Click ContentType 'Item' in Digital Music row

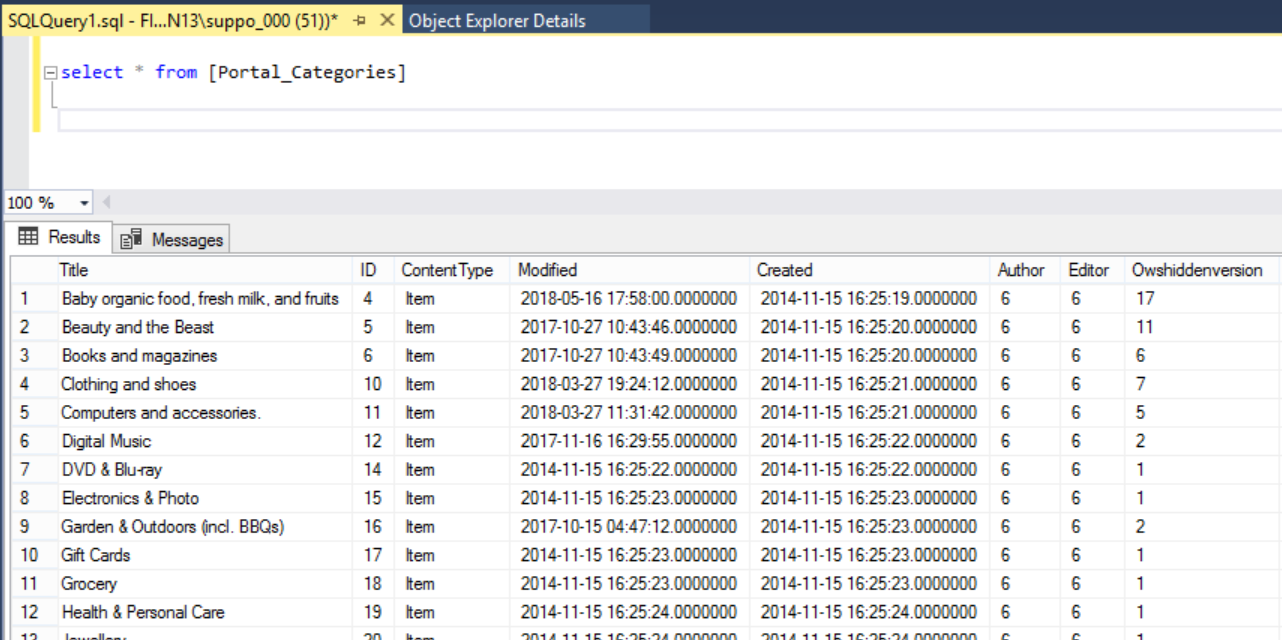[x=453, y=441]
